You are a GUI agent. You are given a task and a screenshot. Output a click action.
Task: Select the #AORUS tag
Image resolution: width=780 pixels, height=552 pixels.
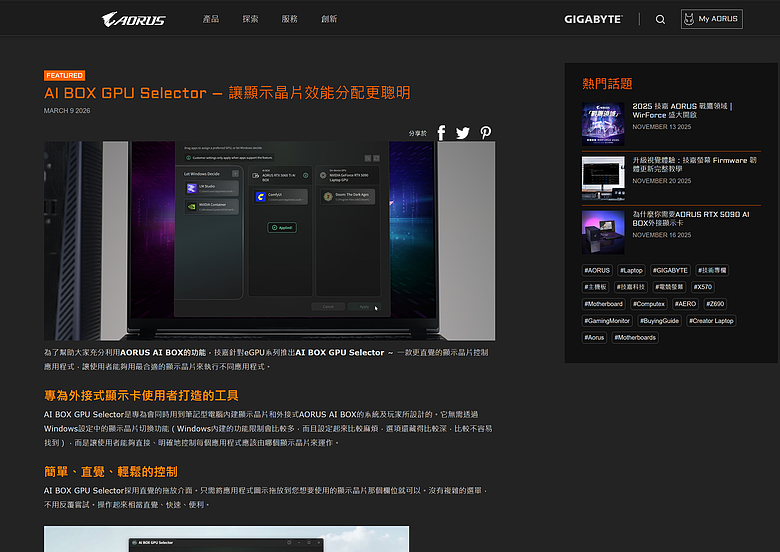coord(597,271)
